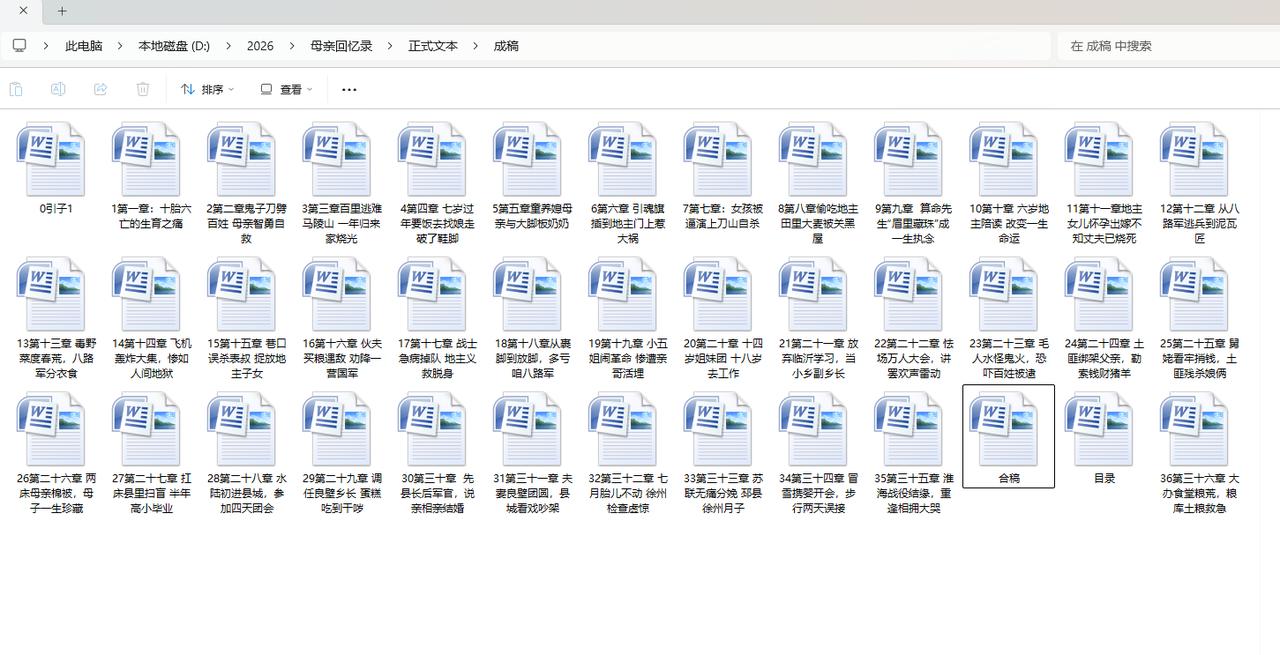Image resolution: width=1280 pixels, height=655 pixels.
Task: Select the 7第七章：女孩被逼演 document icon
Action: pyautogui.click(x=719, y=159)
